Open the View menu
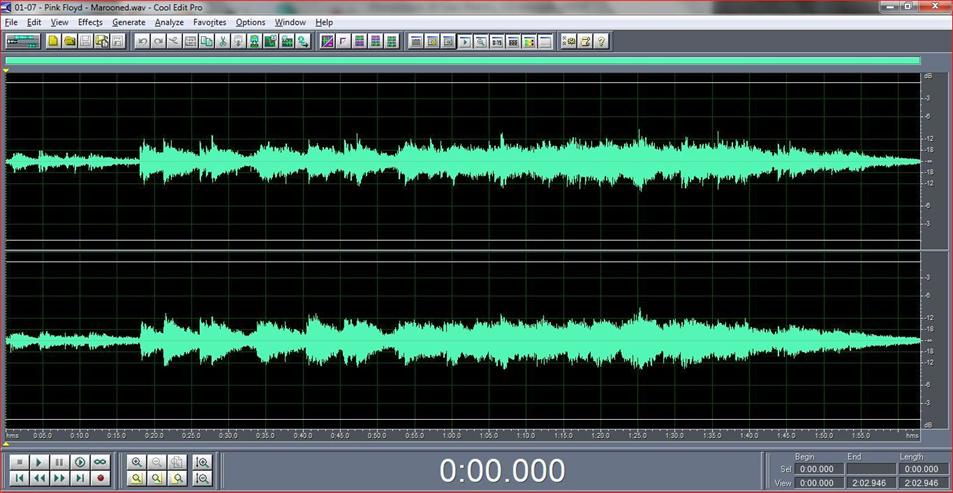 point(60,22)
